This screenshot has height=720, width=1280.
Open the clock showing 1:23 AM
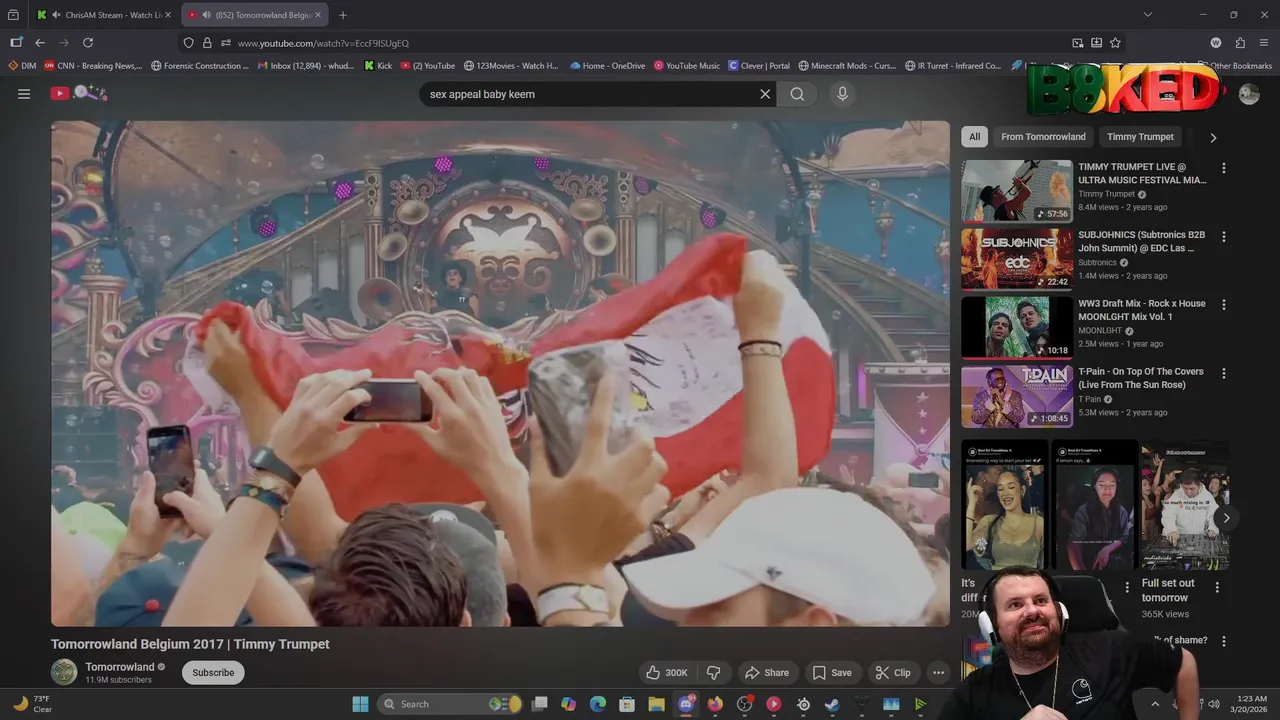click(1251, 704)
